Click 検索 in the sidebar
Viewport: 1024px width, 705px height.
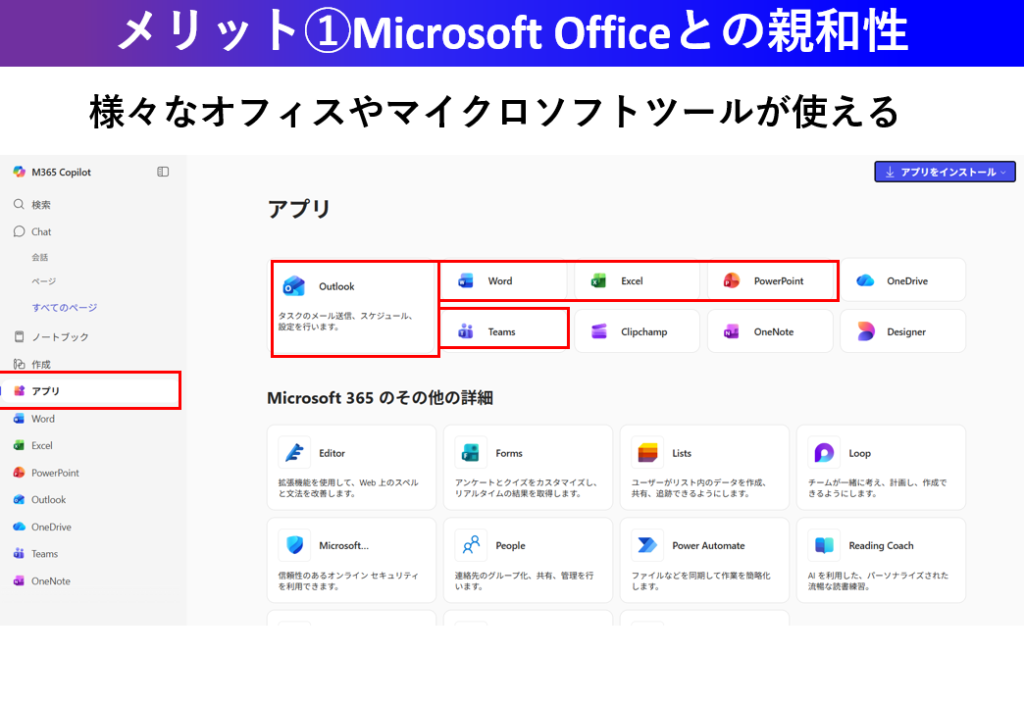click(40, 204)
